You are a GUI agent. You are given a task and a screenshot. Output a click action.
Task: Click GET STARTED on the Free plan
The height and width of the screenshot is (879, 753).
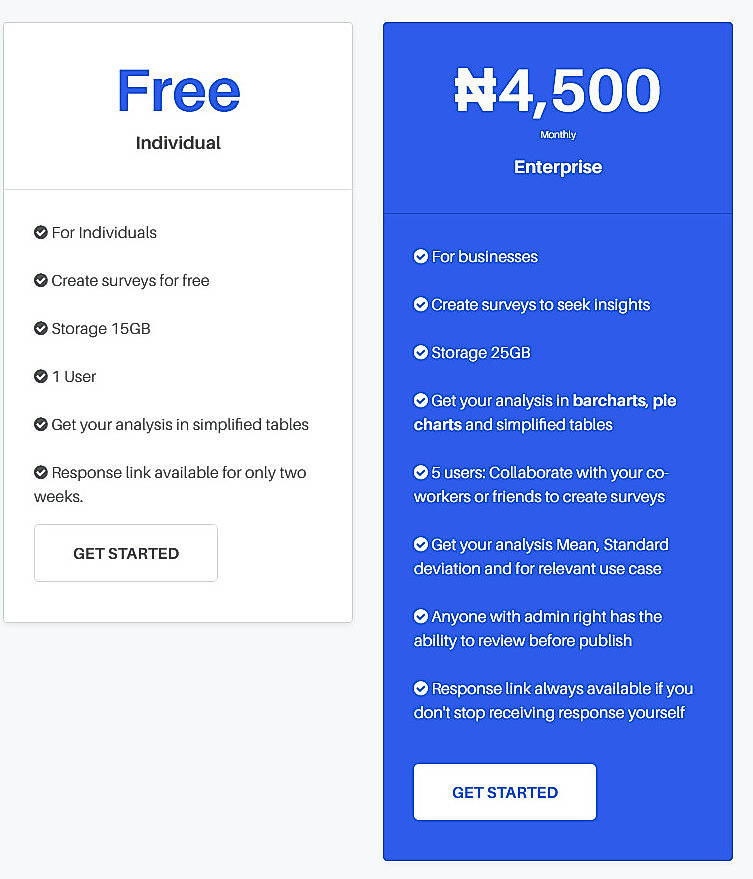coord(125,552)
